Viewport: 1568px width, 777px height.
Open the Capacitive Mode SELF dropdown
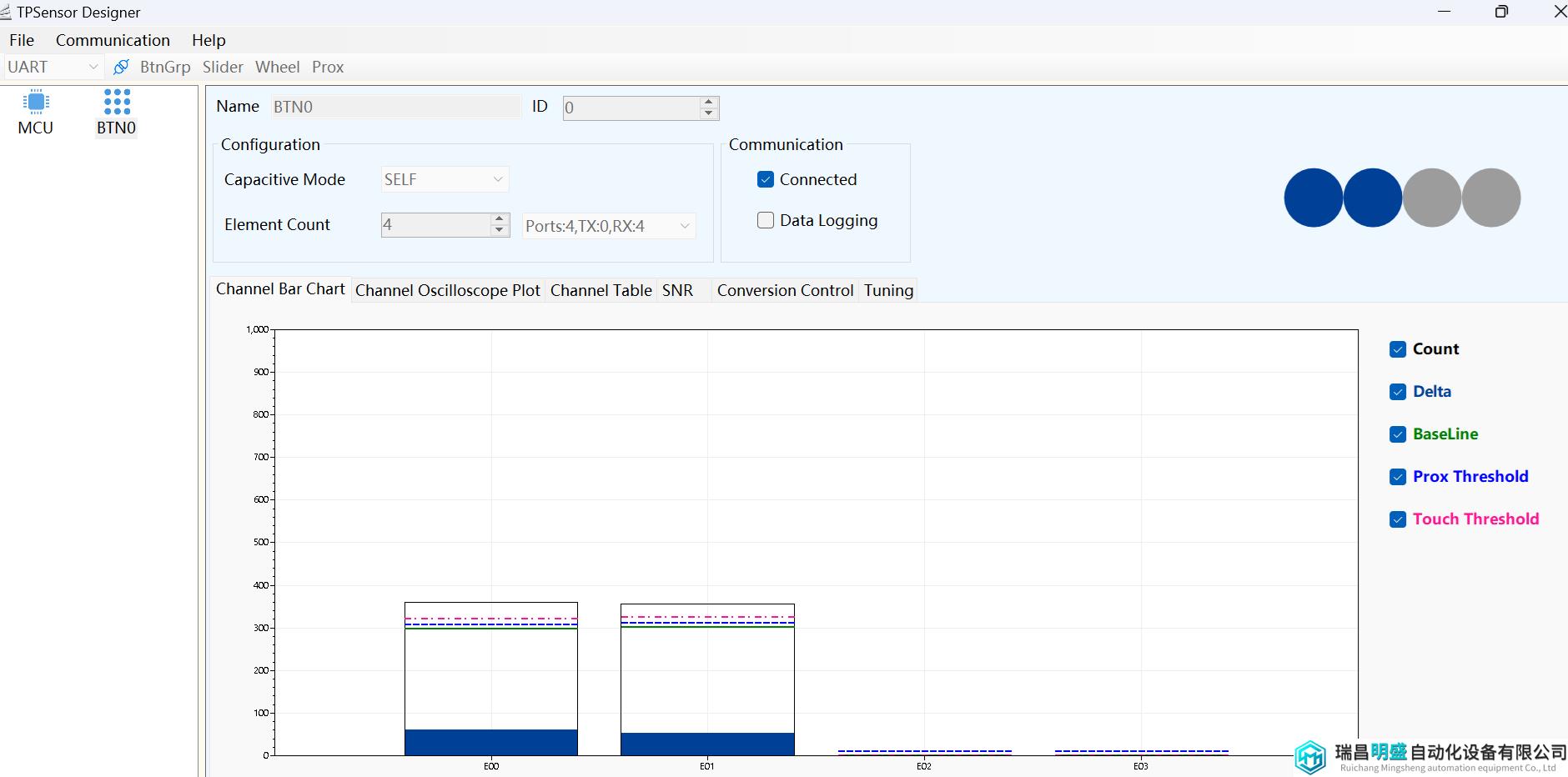445,179
